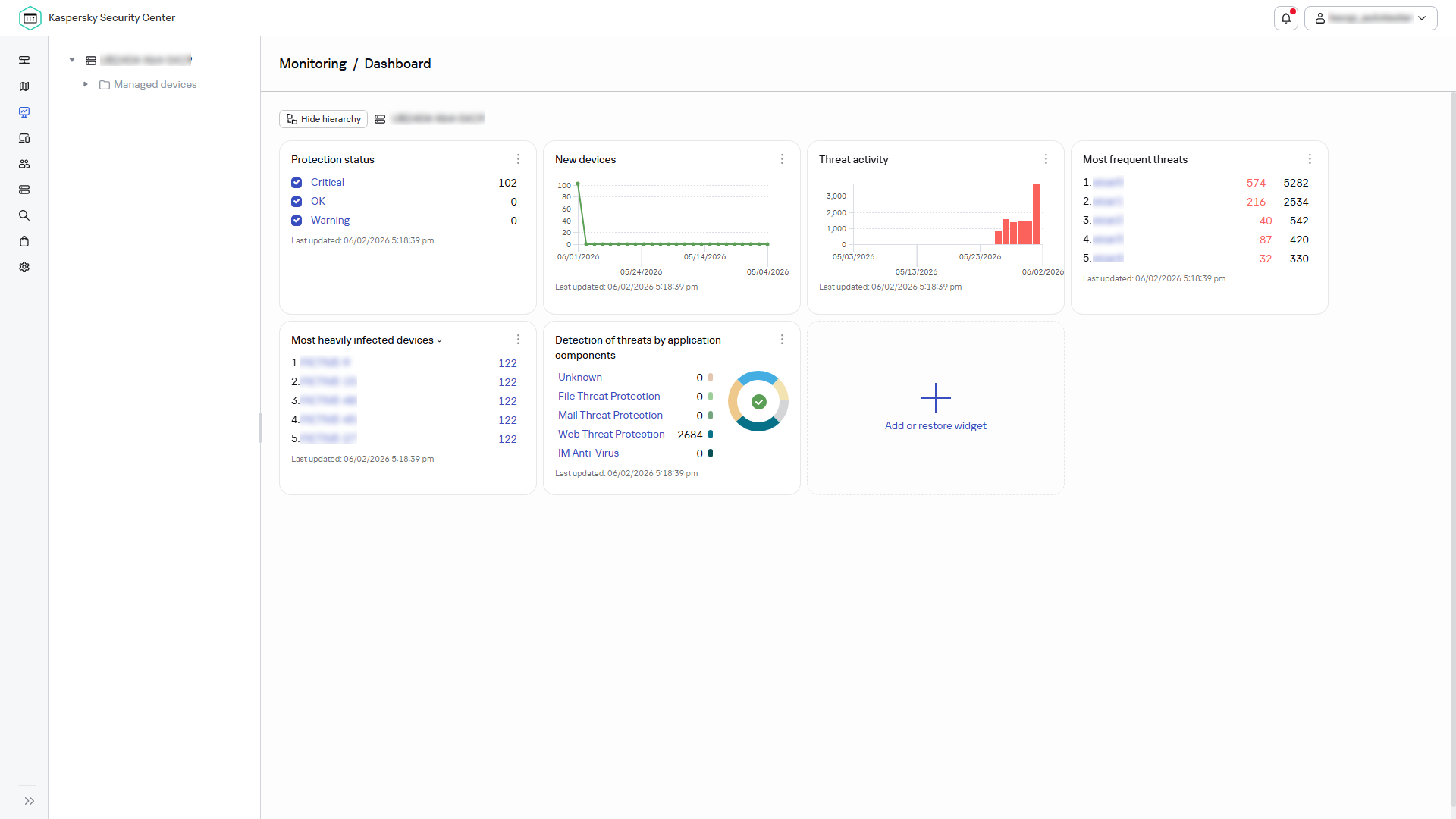Click the 574 count of first threat
1456x819 pixels.
pyautogui.click(x=1256, y=183)
